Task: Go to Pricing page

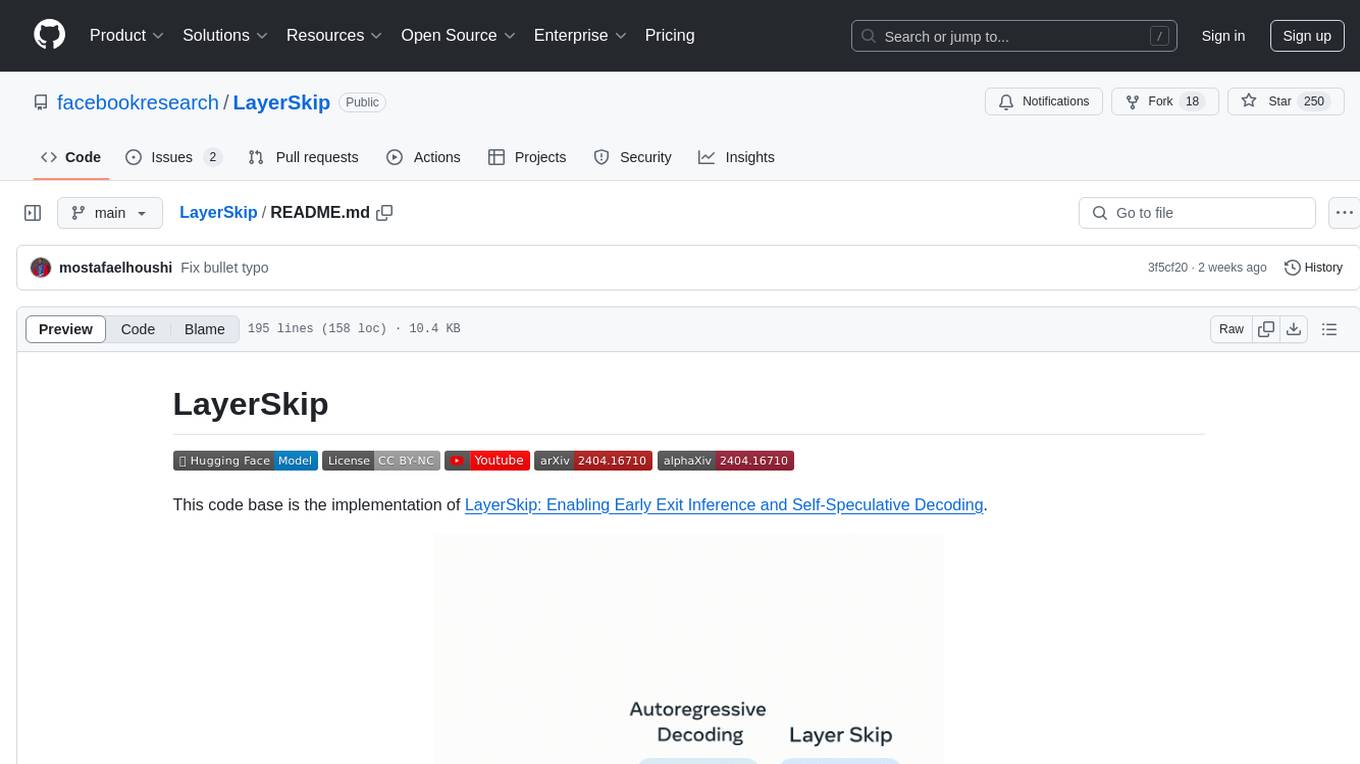Action: coord(670,35)
